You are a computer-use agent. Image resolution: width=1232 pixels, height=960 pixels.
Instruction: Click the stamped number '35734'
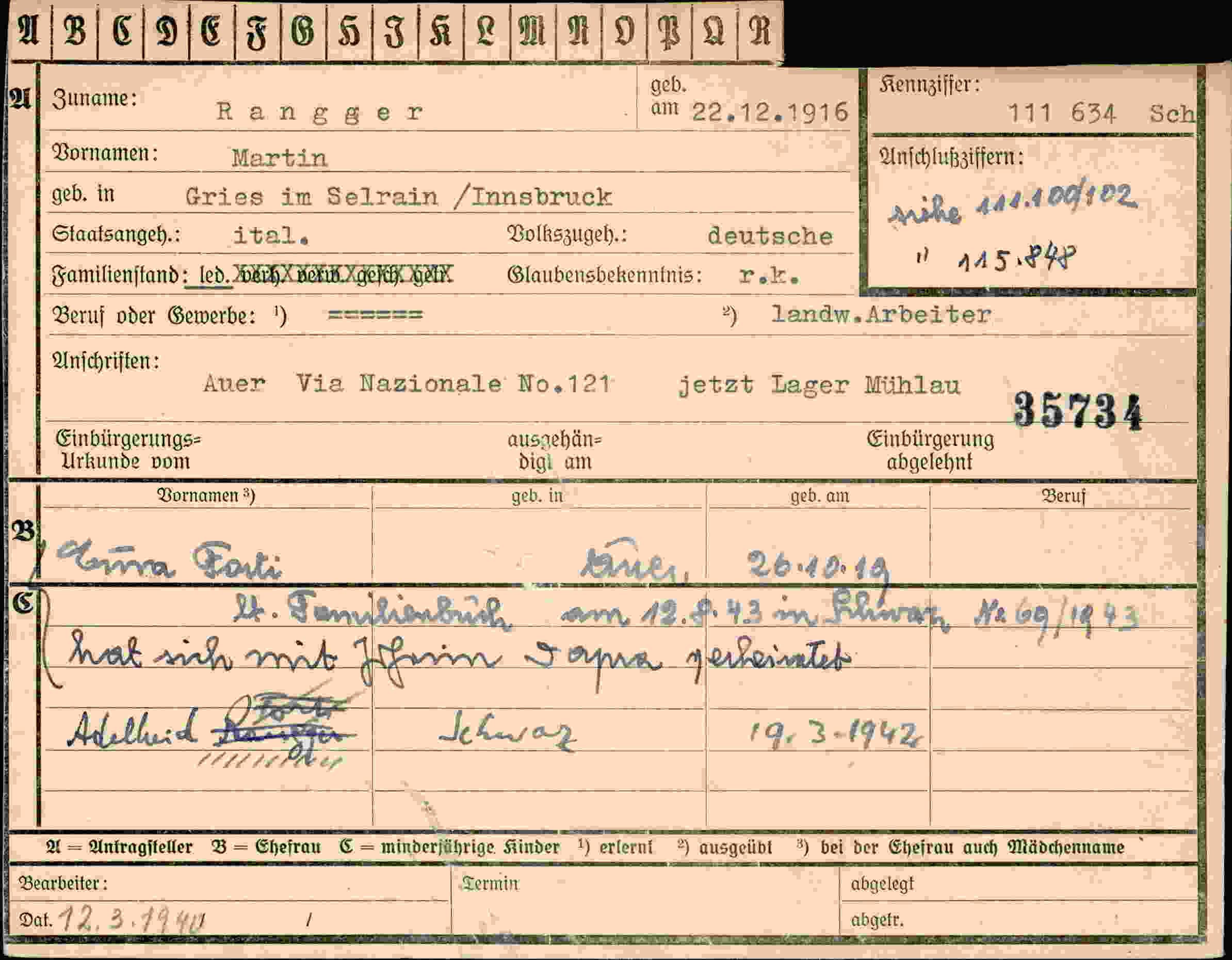(1078, 410)
